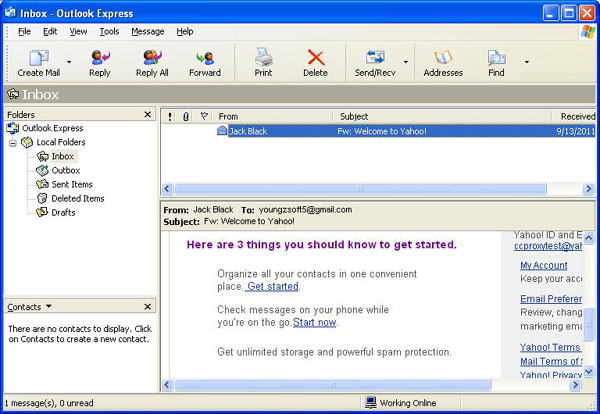600x414 pixels.
Task: Click the ccproxytest Yahoo email link
Action: pos(548,246)
